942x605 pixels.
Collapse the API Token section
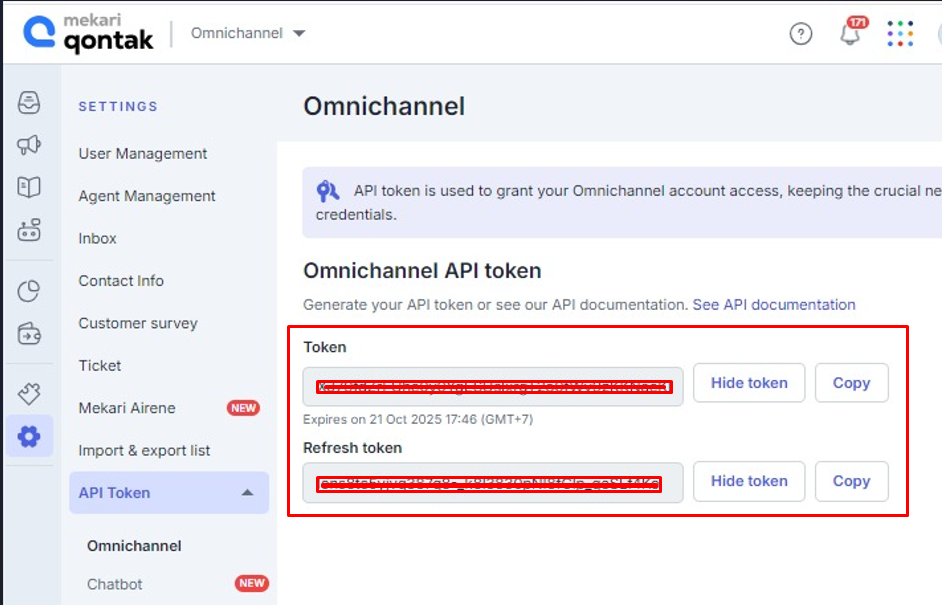(x=169, y=493)
